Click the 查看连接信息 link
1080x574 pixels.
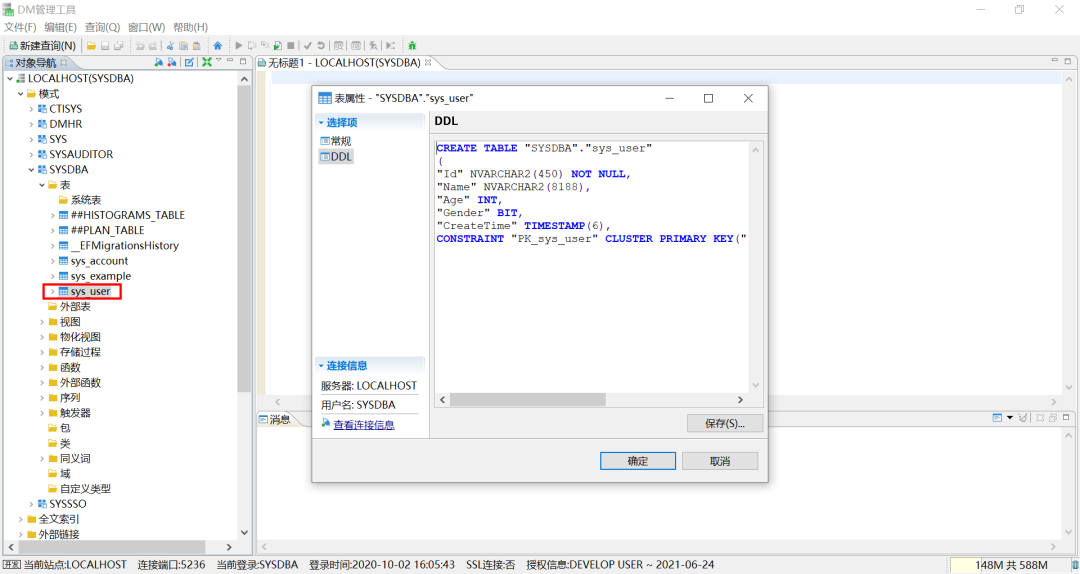pyautogui.click(x=364, y=425)
